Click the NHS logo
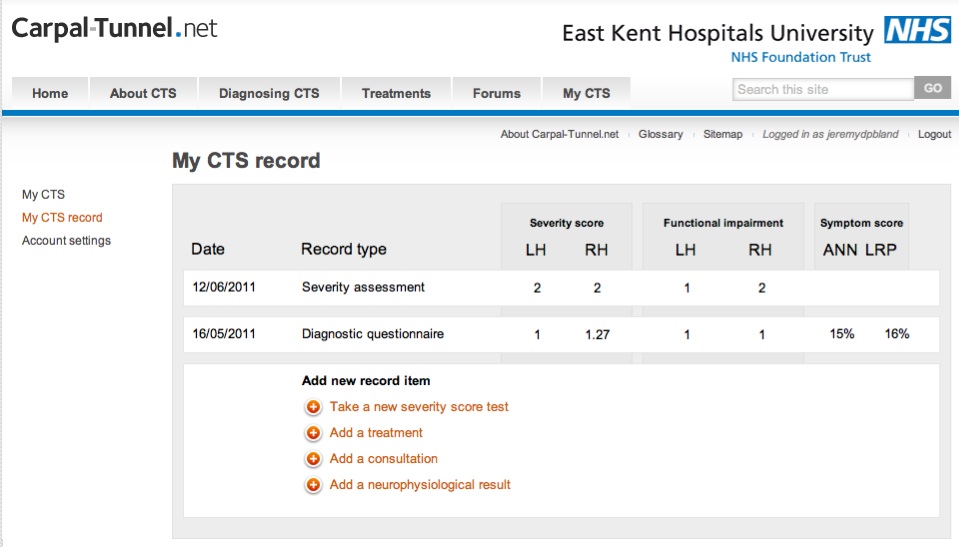The height and width of the screenshot is (547, 959). pos(917,30)
